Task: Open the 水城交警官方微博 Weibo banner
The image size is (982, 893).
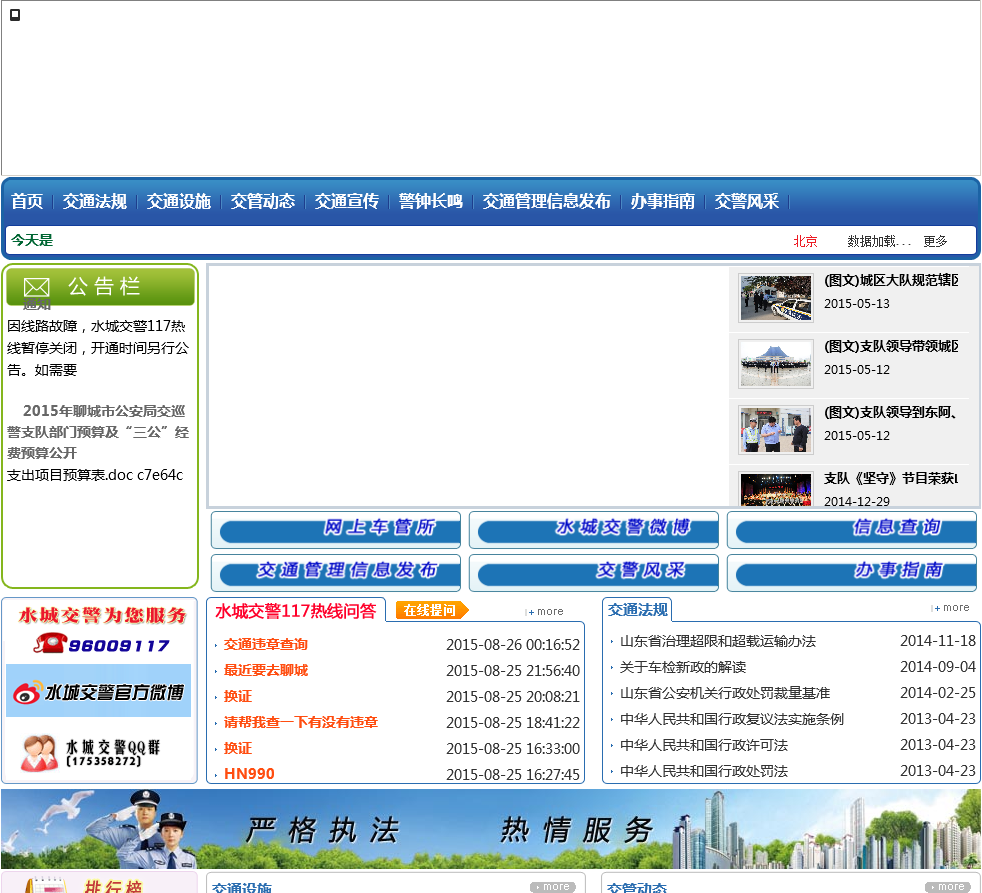Action: pos(98,691)
